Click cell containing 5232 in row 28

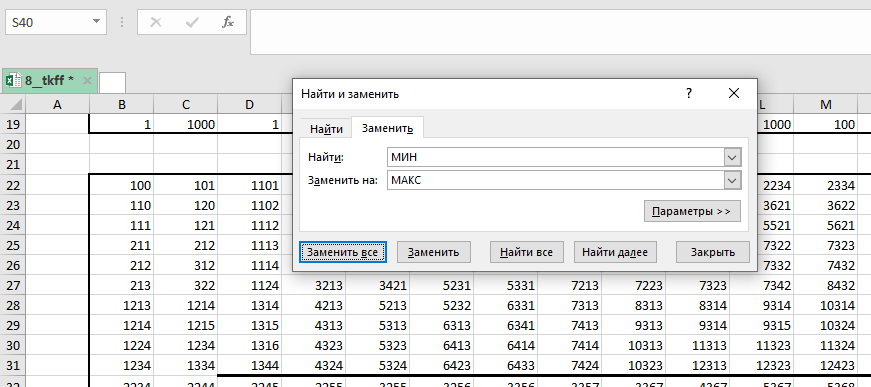coord(442,305)
